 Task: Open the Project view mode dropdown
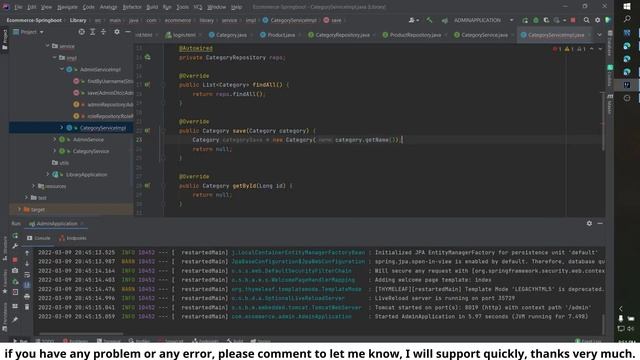29,32
